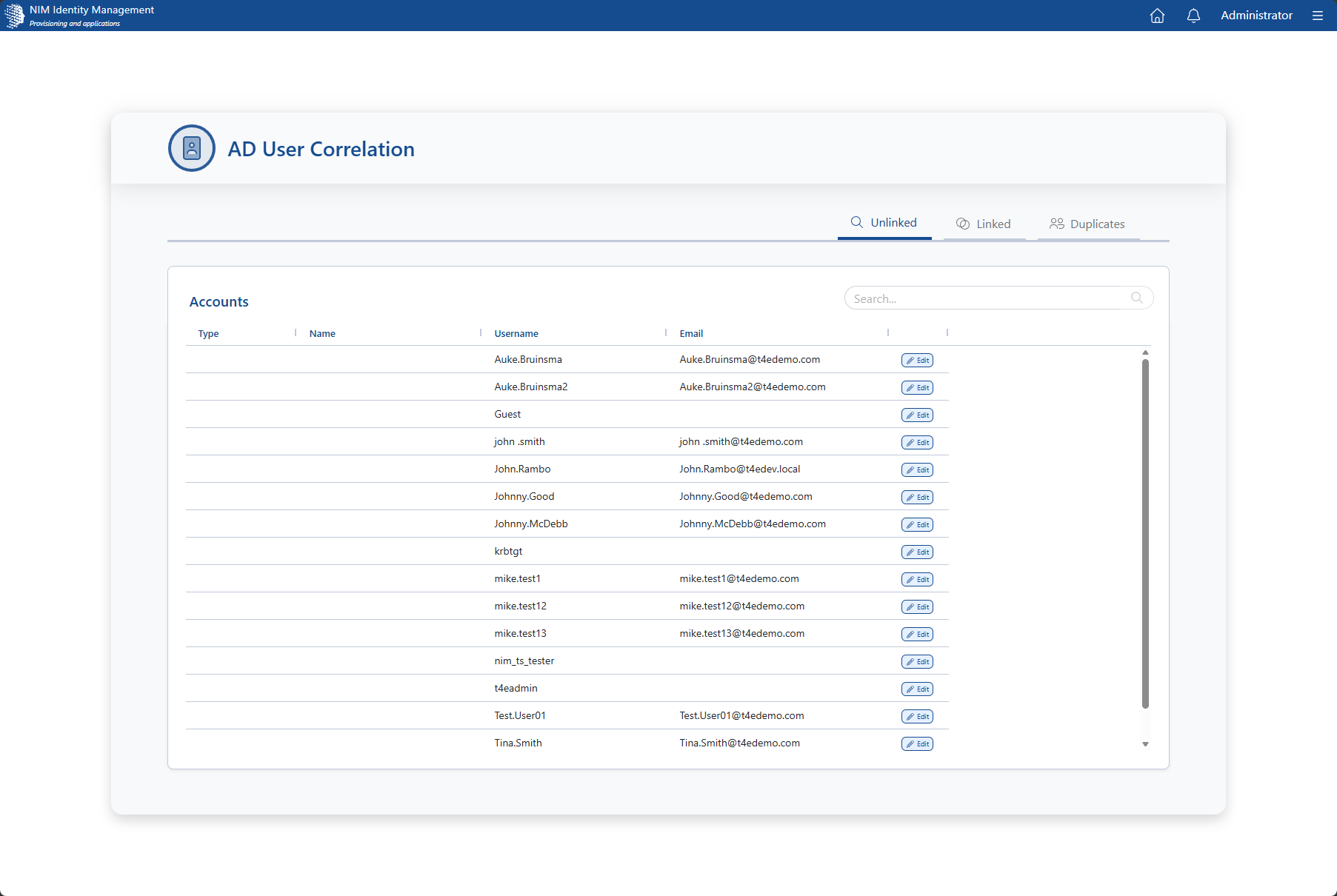Image resolution: width=1337 pixels, height=896 pixels.
Task: Click email mike.test13@t4edemo.com
Action: click(742, 633)
